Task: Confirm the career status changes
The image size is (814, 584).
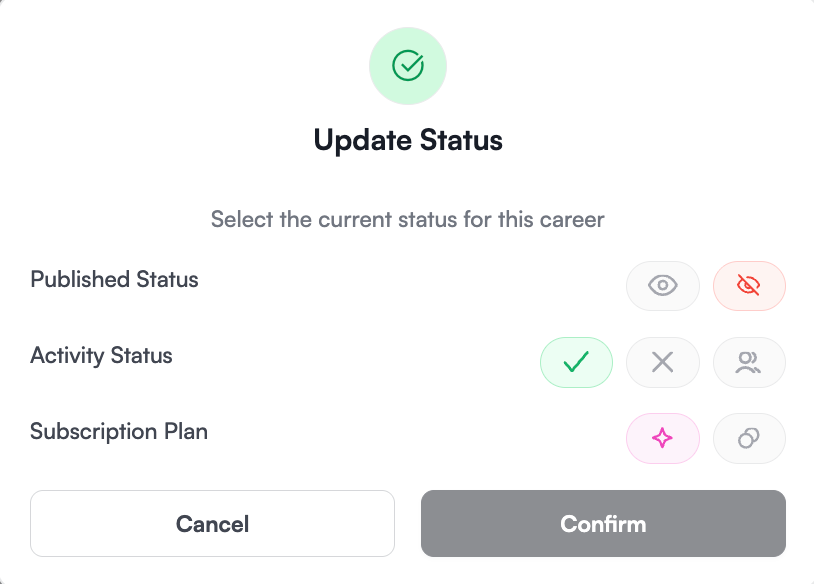Action: pyautogui.click(x=603, y=523)
